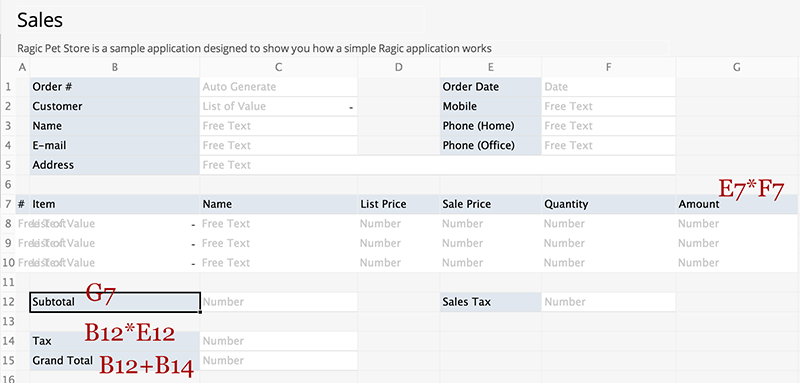Click the Tax label cell in row 14
The height and width of the screenshot is (383, 800).
(115, 341)
